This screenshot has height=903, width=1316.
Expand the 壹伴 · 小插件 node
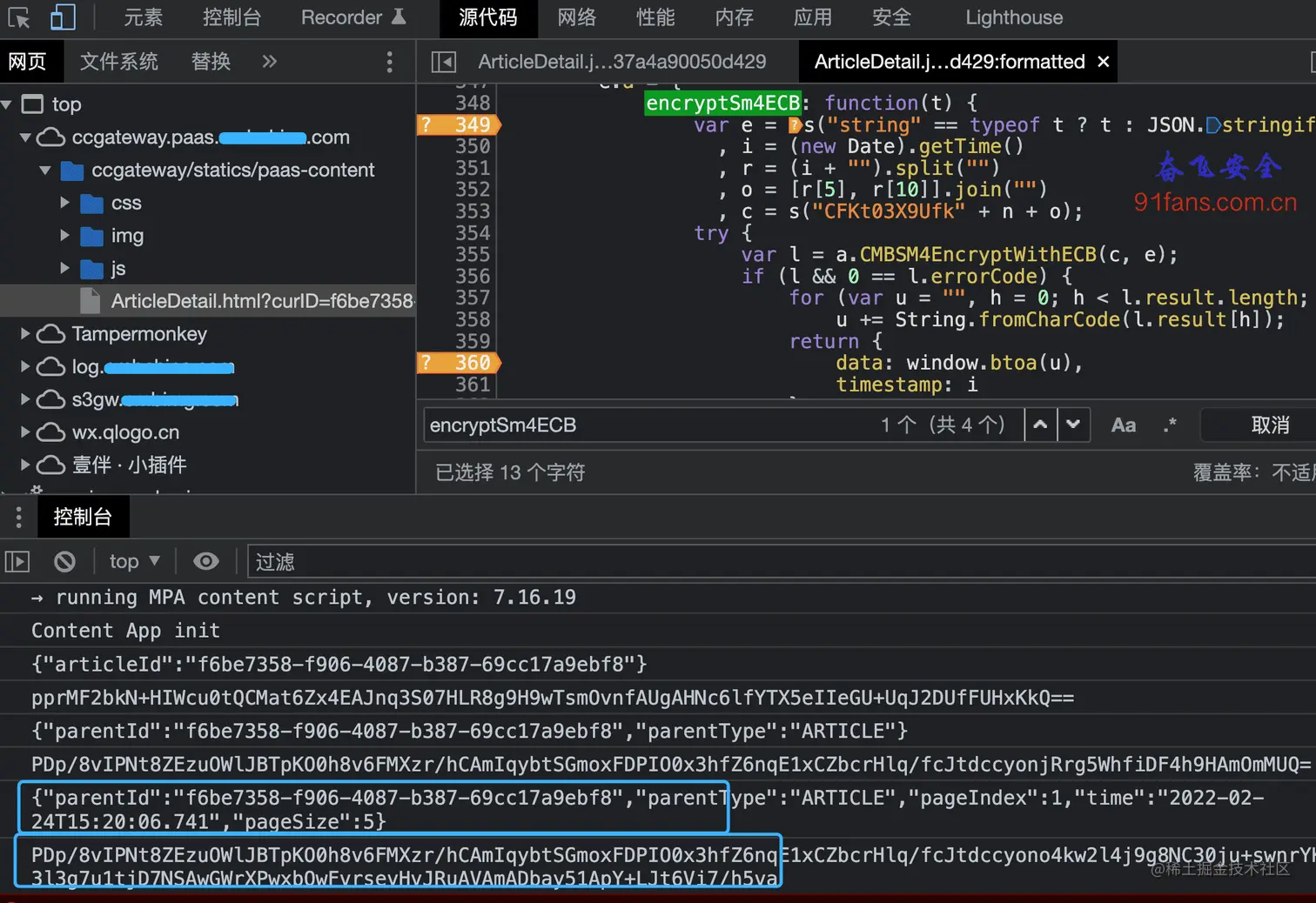click(25, 465)
